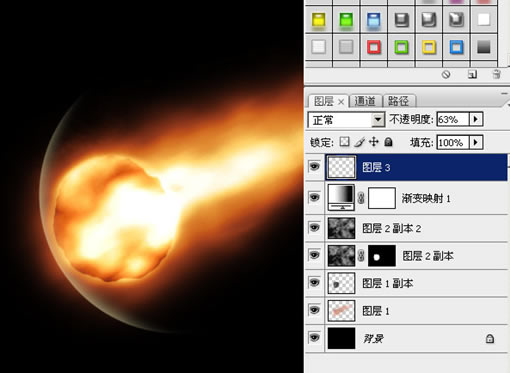
Task: Click the trash icon in Styles panel
Action: 496,74
